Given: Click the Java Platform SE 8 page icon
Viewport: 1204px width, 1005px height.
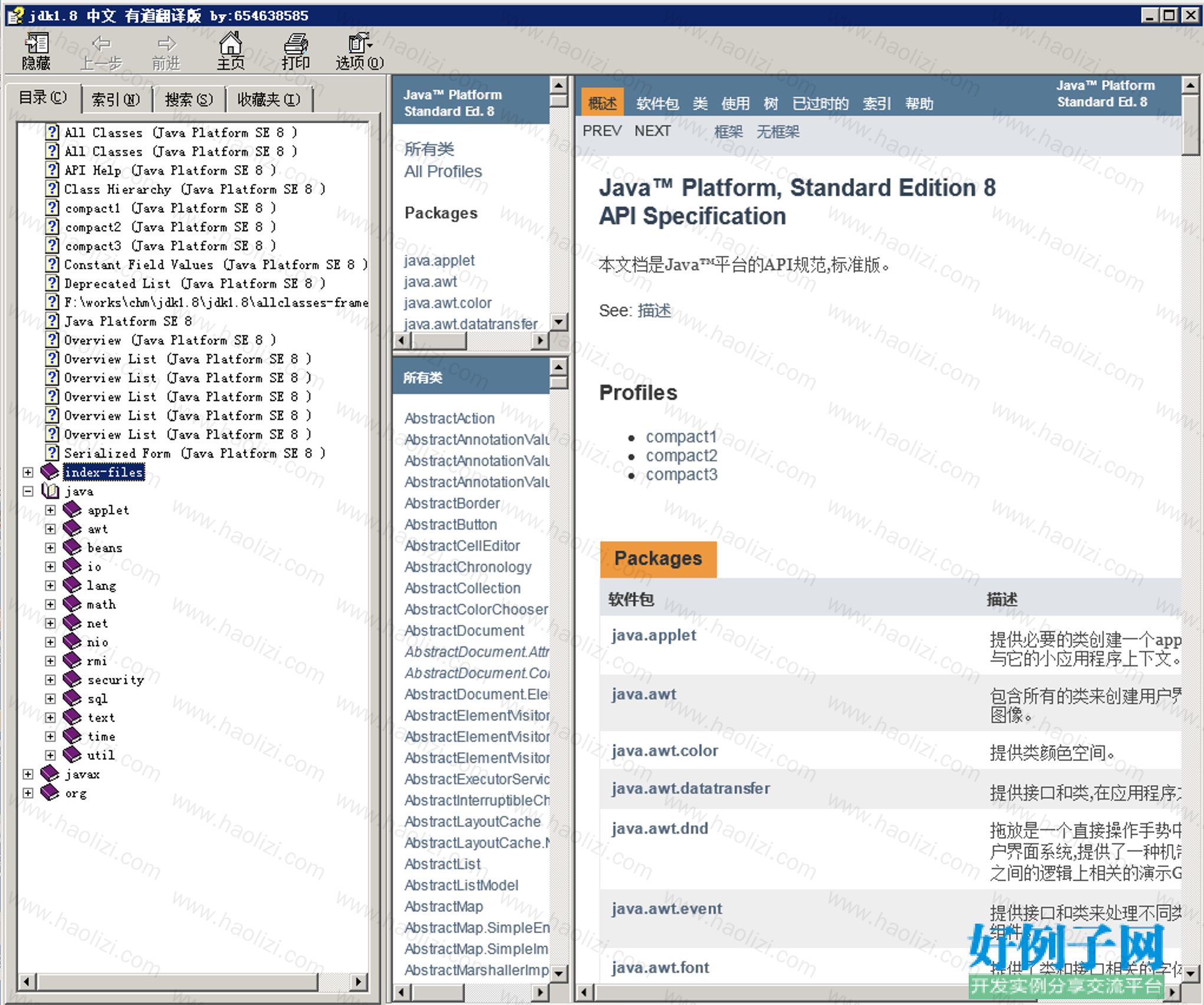Looking at the screenshot, I should (x=52, y=321).
